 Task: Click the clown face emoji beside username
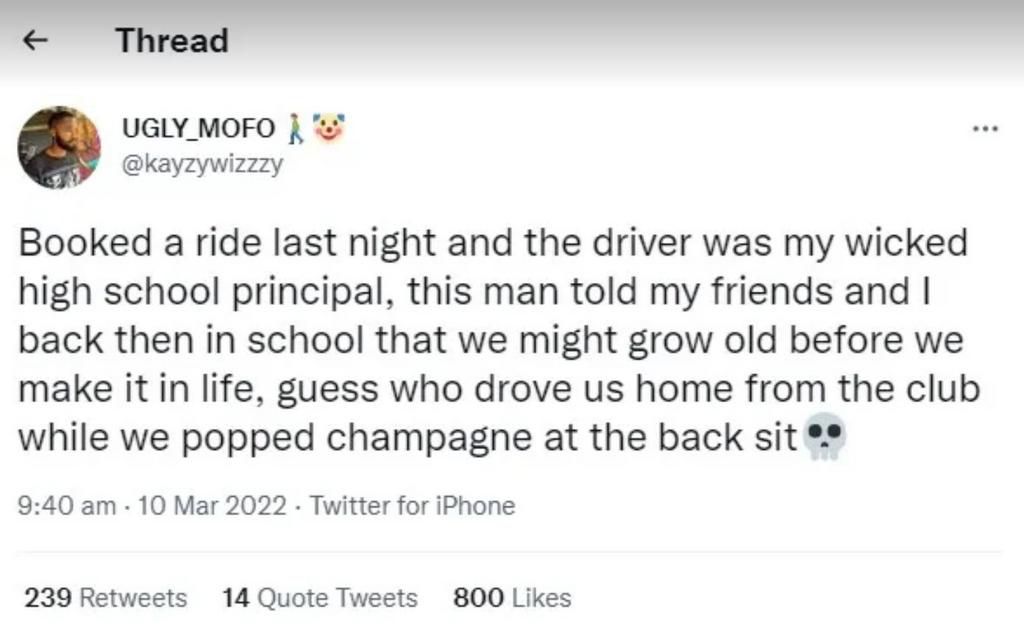pyautogui.click(x=327, y=129)
